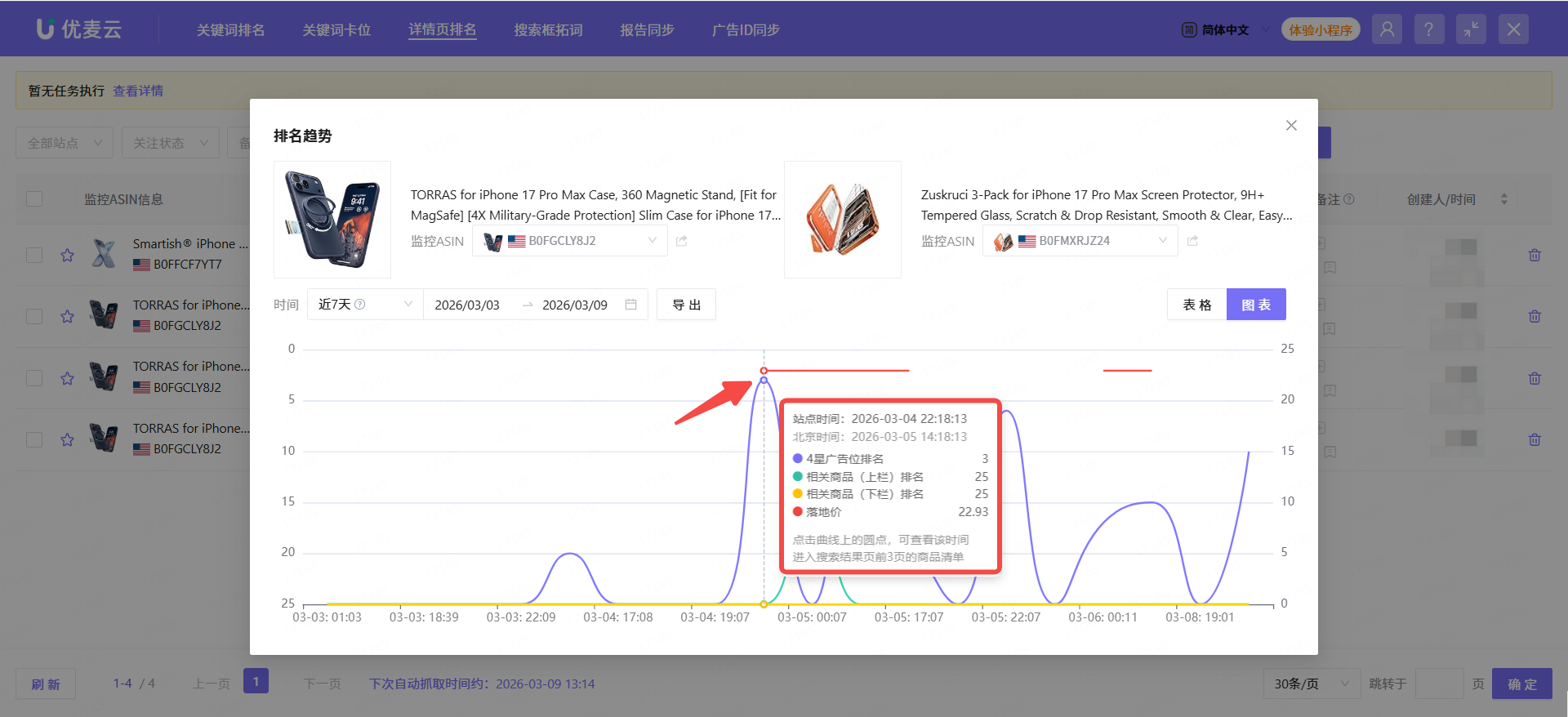Screen dimensions: 1568x717
Task: Close the ranking trend dialog
Action: (1291, 125)
